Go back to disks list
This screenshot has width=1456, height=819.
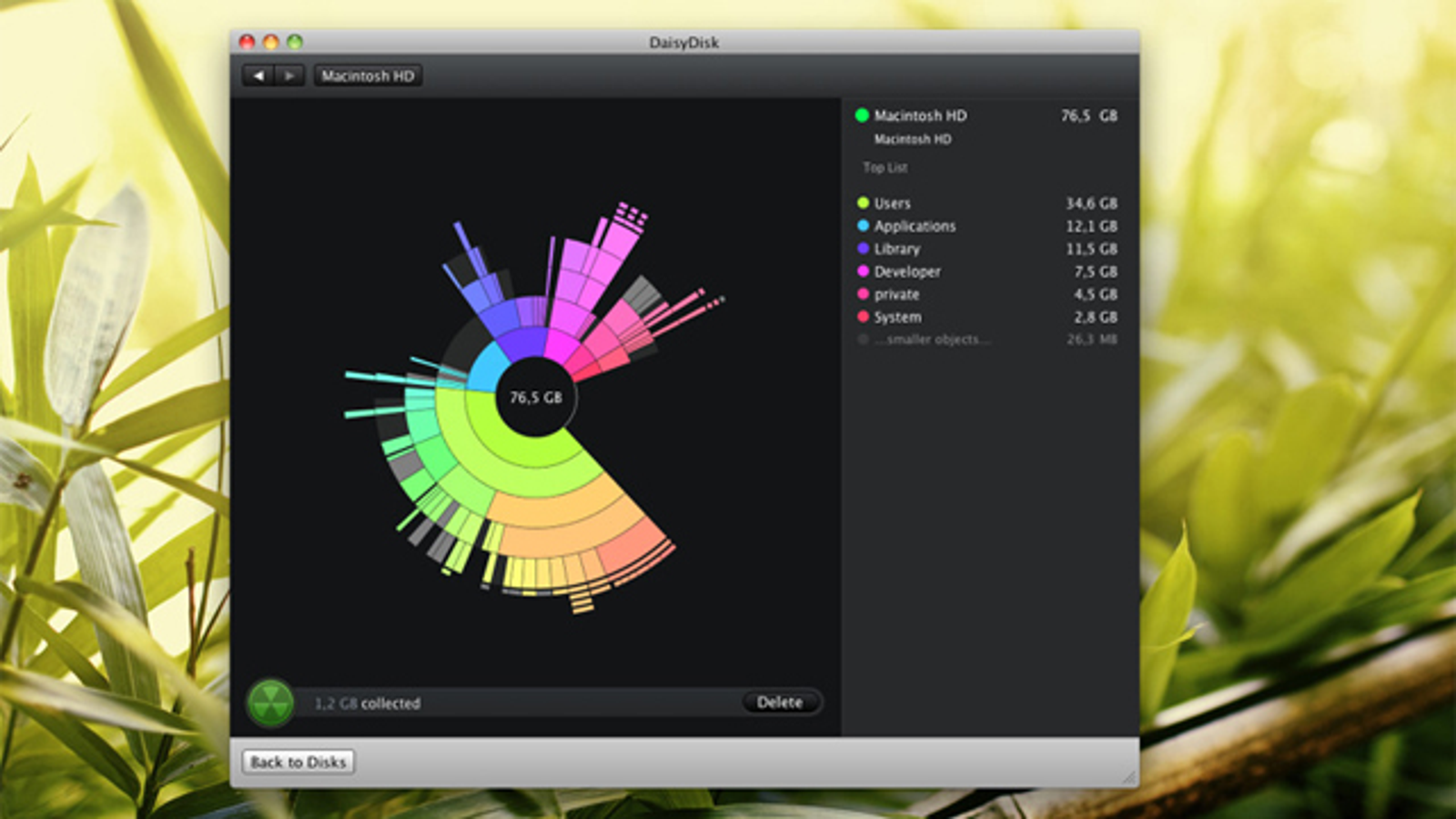pyautogui.click(x=298, y=762)
